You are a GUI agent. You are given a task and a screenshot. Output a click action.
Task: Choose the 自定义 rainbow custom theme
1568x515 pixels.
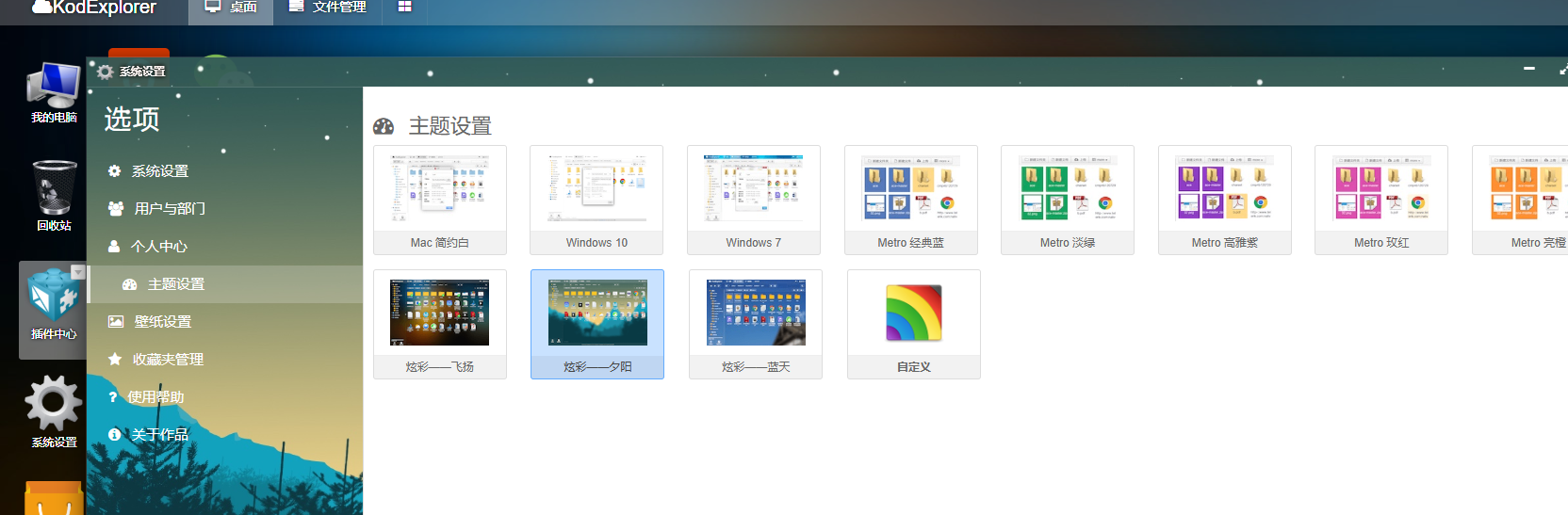(x=914, y=324)
